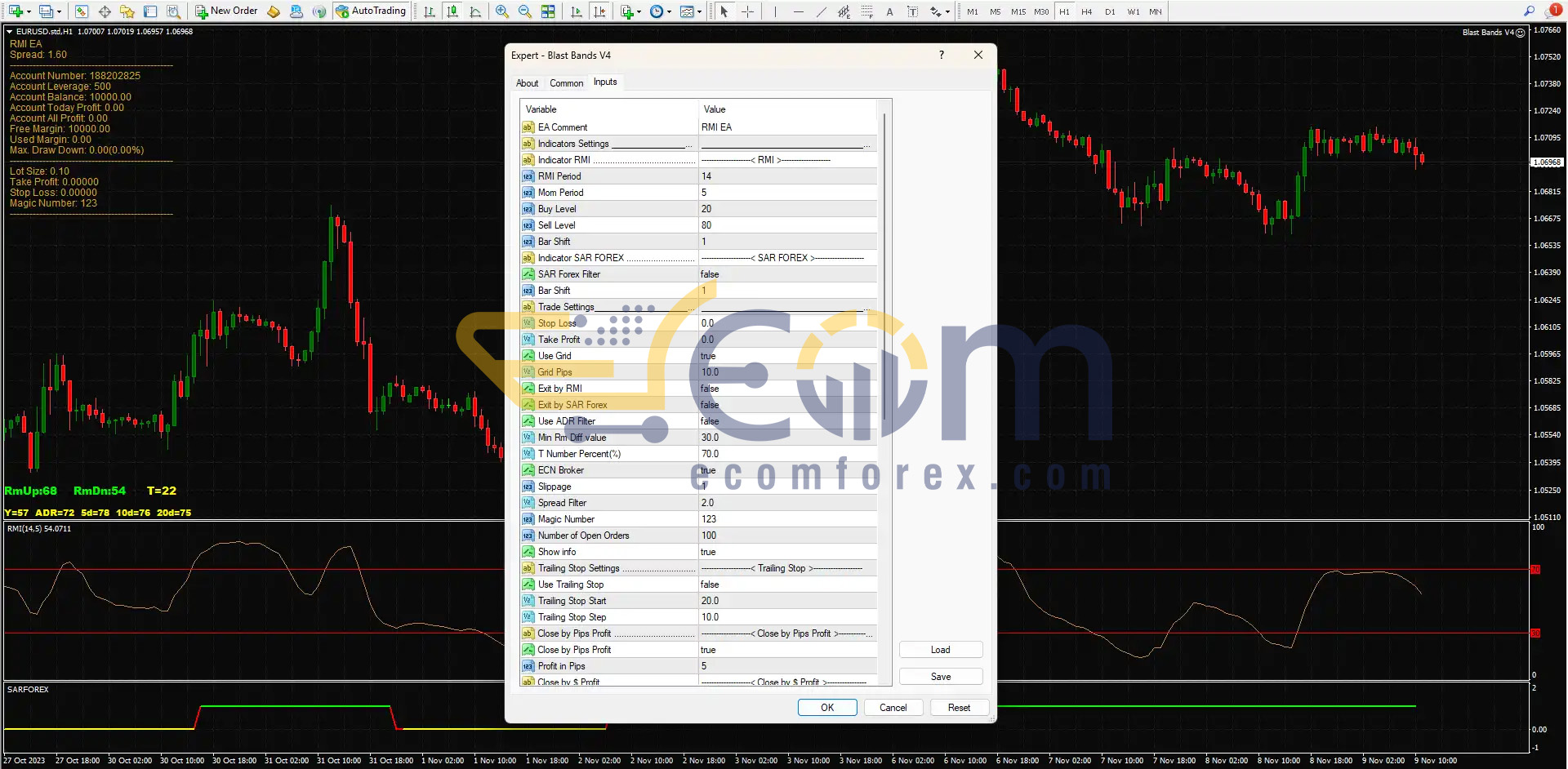The image size is (1568, 769).
Task: Expand the Profiles dropdown arrow
Action: 59,11
